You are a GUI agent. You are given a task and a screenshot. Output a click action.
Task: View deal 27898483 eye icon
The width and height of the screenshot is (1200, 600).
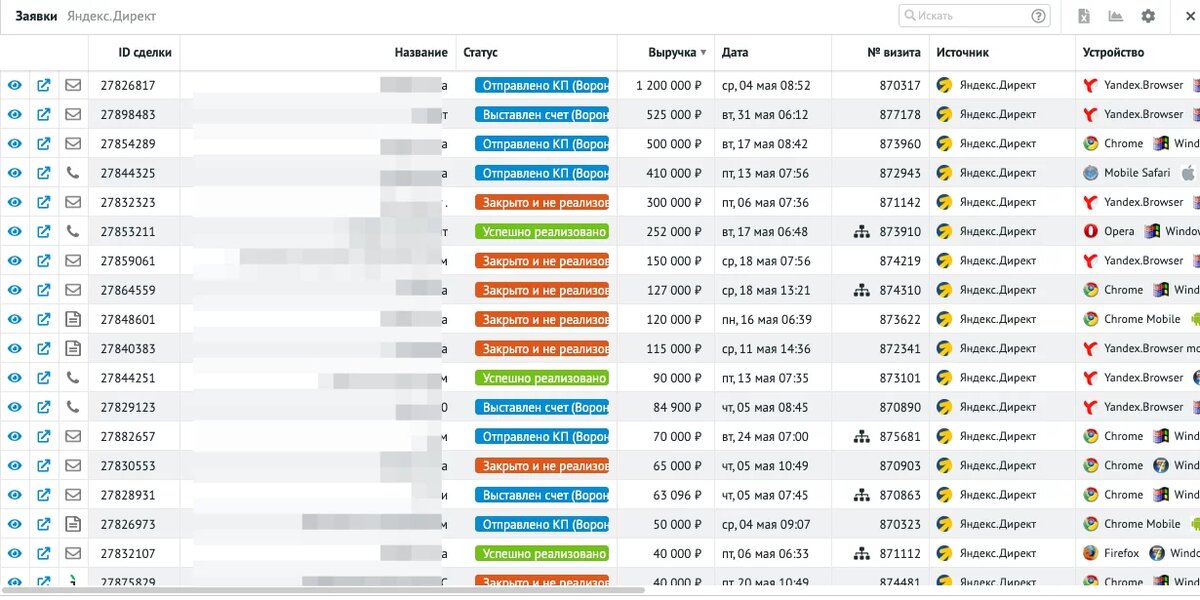click(x=15, y=115)
